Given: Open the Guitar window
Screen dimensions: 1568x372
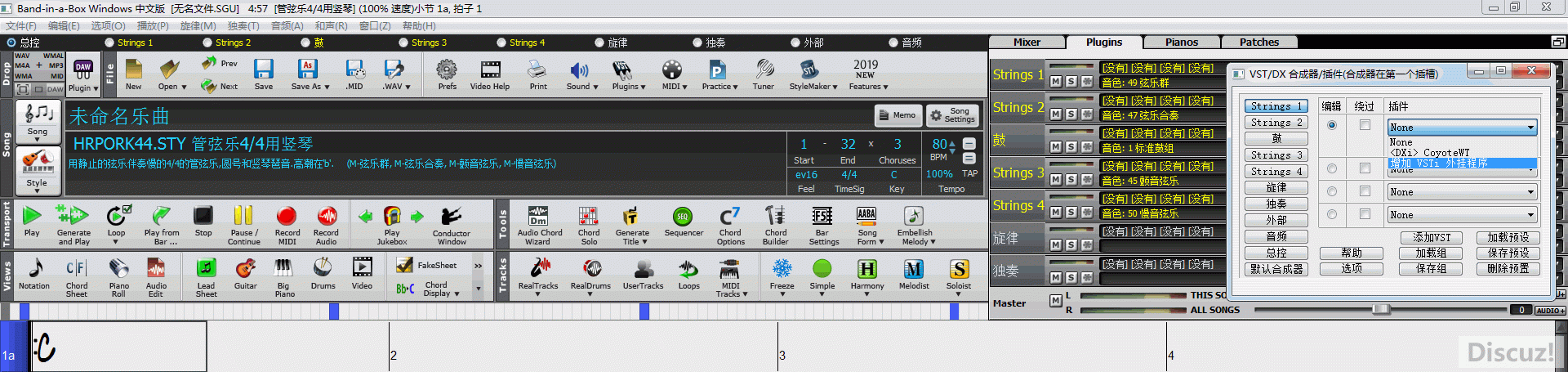Looking at the screenshot, I should pos(246,273).
